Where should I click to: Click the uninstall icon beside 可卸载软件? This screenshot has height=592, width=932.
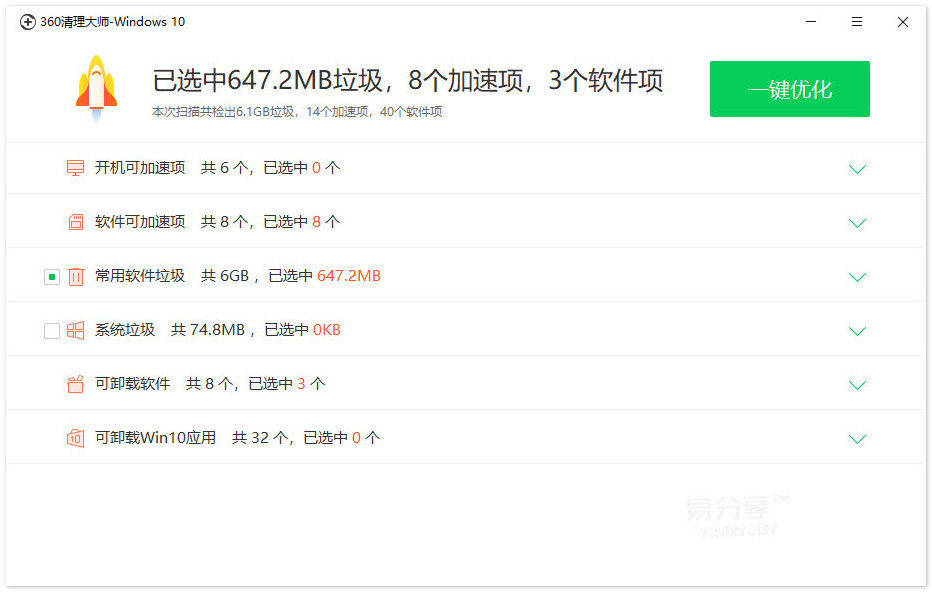(x=75, y=384)
